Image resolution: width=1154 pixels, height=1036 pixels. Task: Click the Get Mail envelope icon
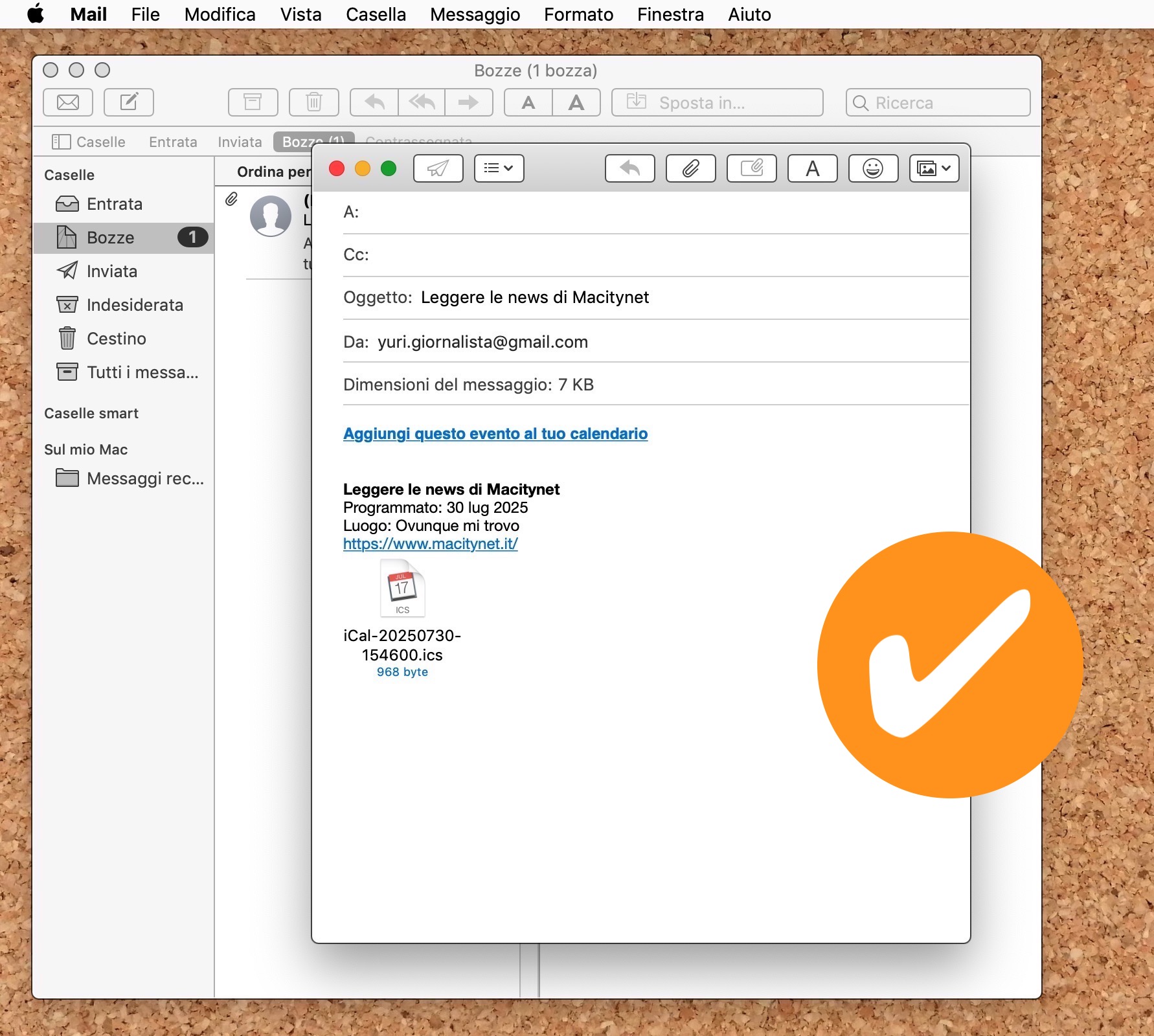click(x=68, y=102)
